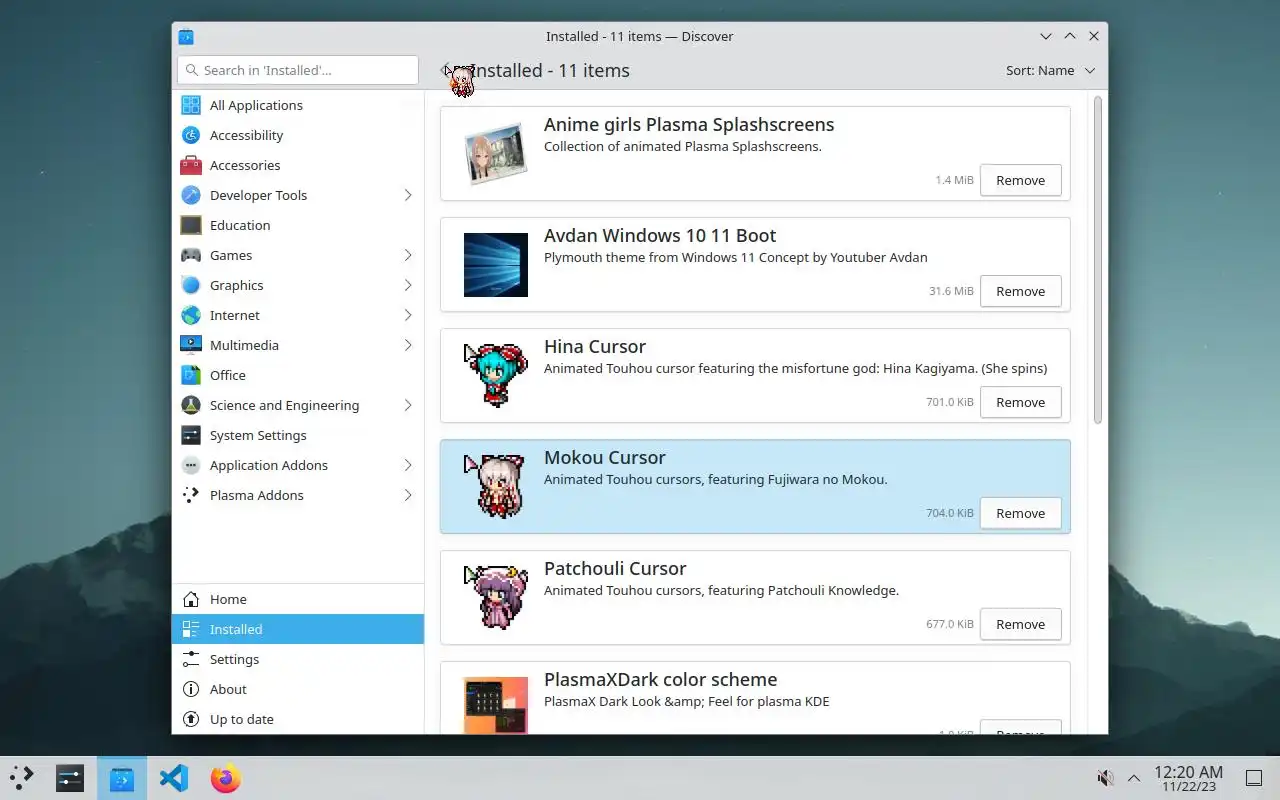Expand the Games subcategories arrow
1280x800 pixels.
tap(408, 255)
